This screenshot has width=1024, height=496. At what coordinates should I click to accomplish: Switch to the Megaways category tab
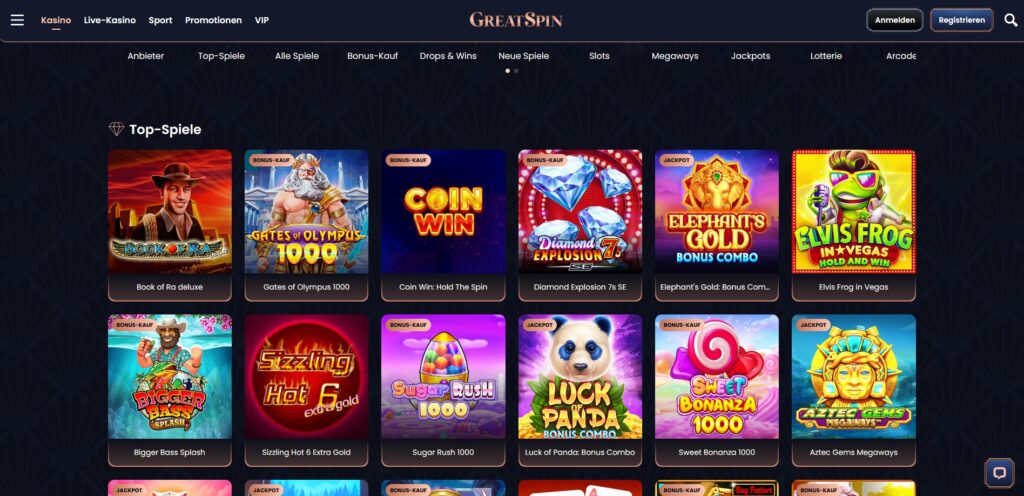pyautogui.click(x=675, y=56)
